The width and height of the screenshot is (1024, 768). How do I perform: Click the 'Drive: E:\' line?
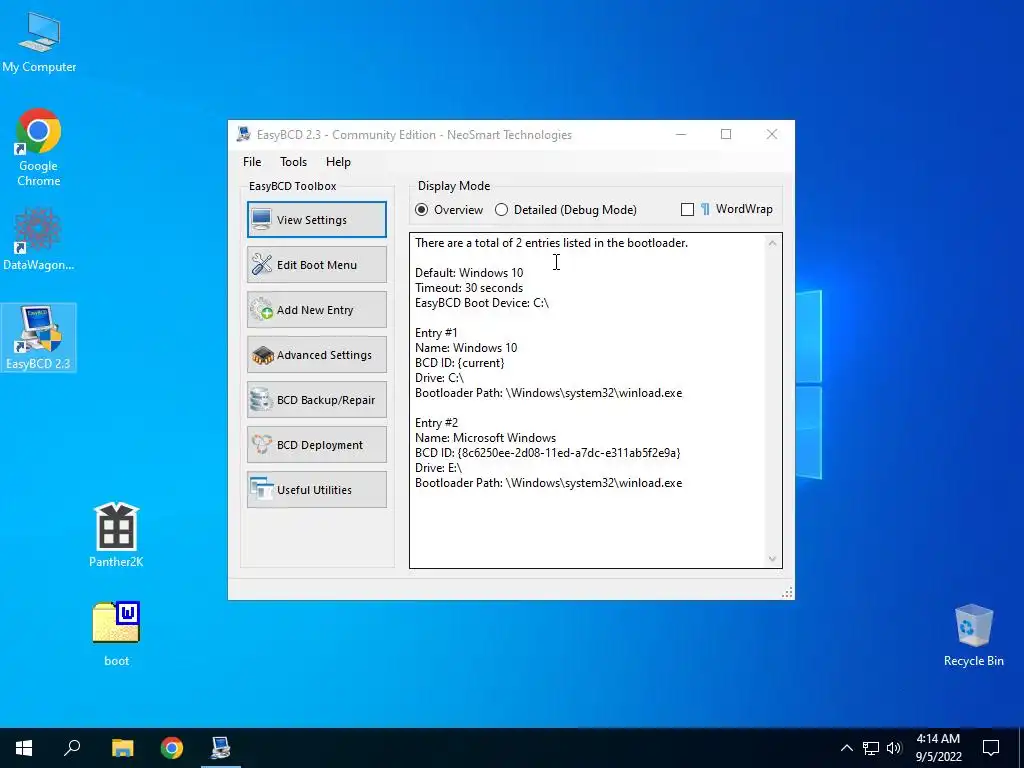[x=438, y=468]
